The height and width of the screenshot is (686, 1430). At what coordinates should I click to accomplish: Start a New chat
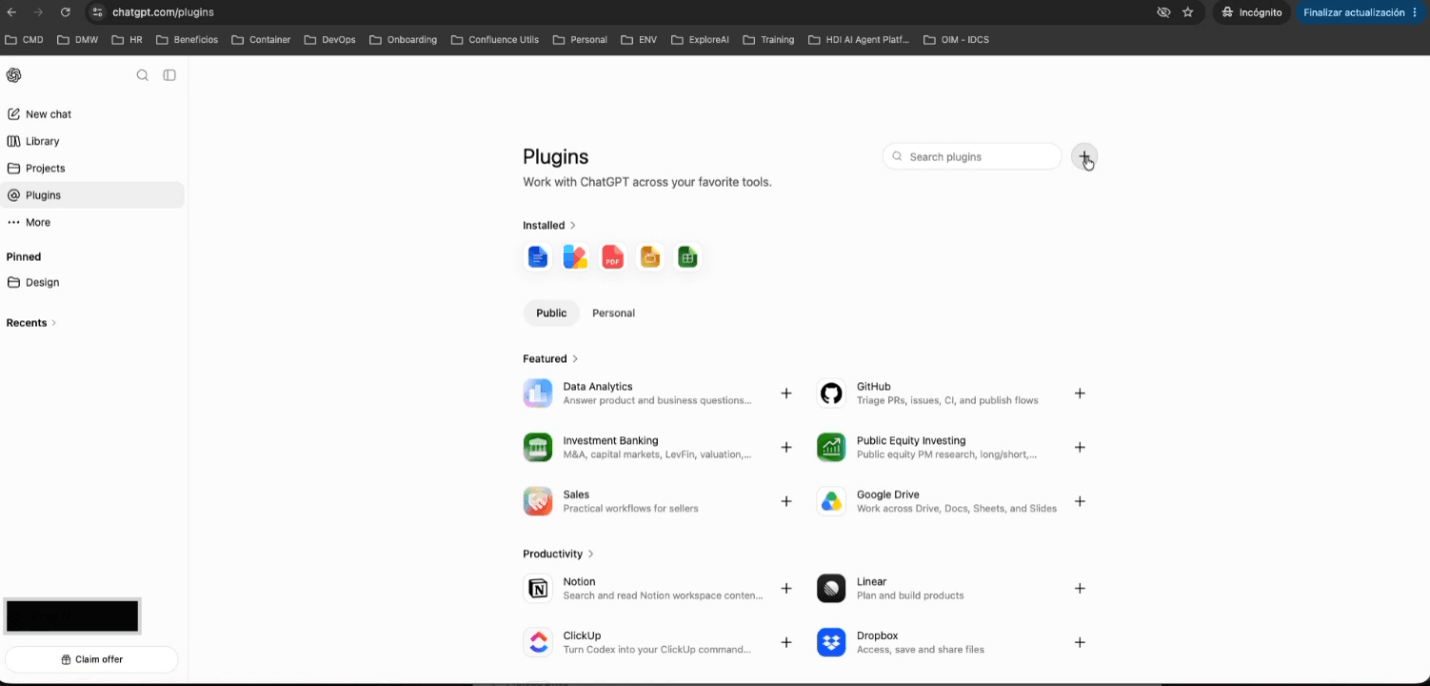point(92,114)
